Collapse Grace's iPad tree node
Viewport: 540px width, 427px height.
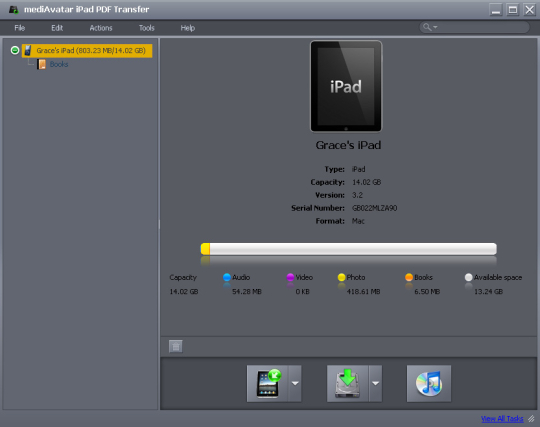click(x=15, y=50)
